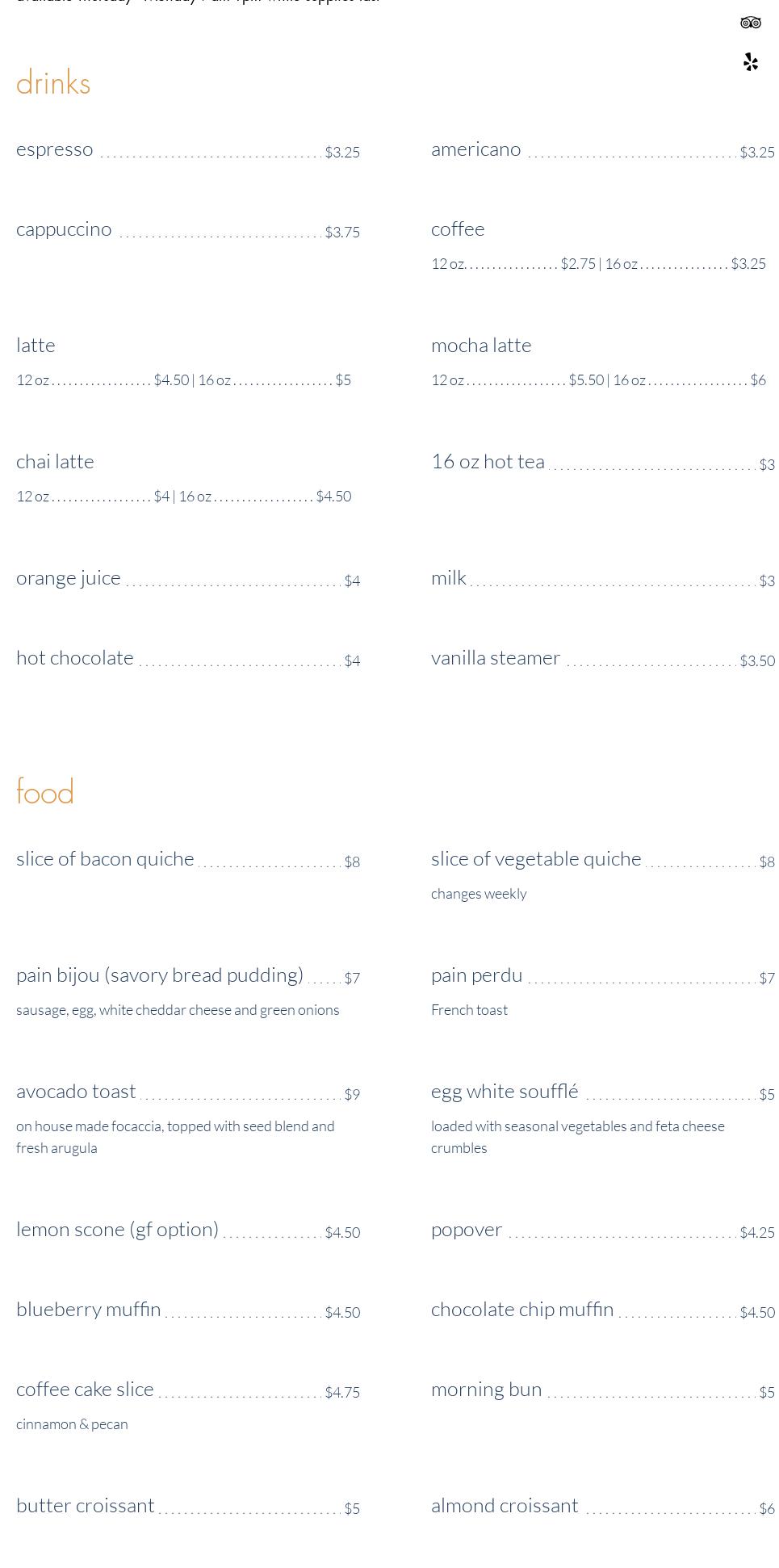Image resolution: width=779 pixels, height=1568 pixels.
Task: Select the americano menu item
Action: pyautogui.click(x=475, y=150)
